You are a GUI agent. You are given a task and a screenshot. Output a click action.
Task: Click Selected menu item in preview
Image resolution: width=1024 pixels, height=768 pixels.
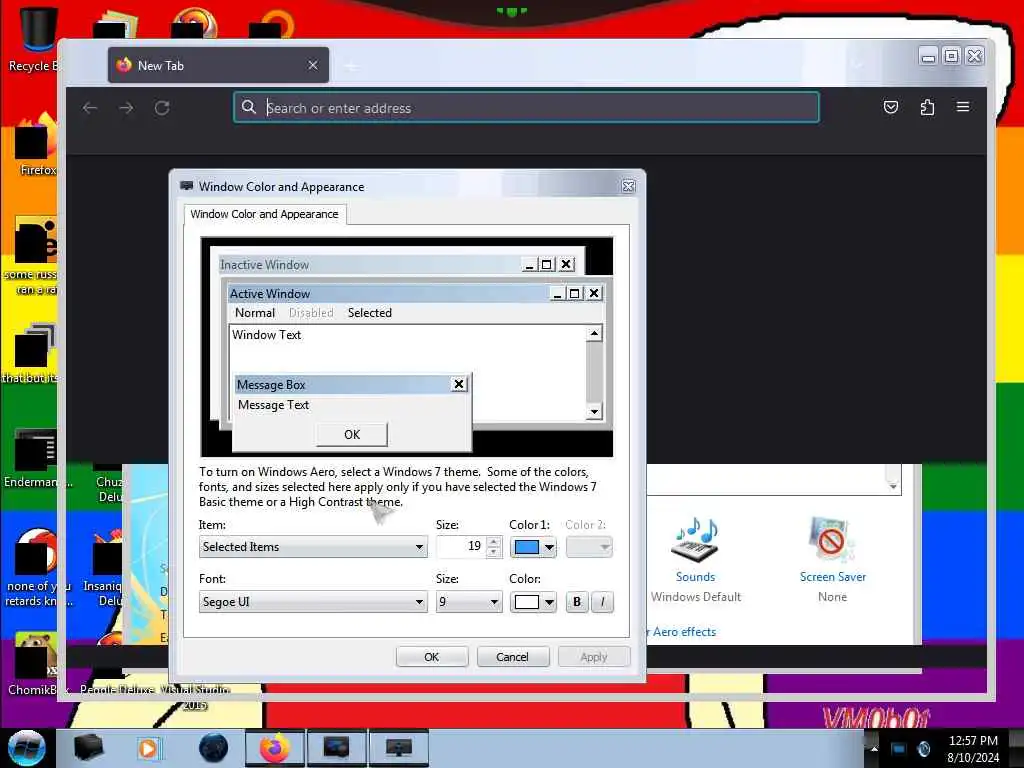tap(370, 313)
